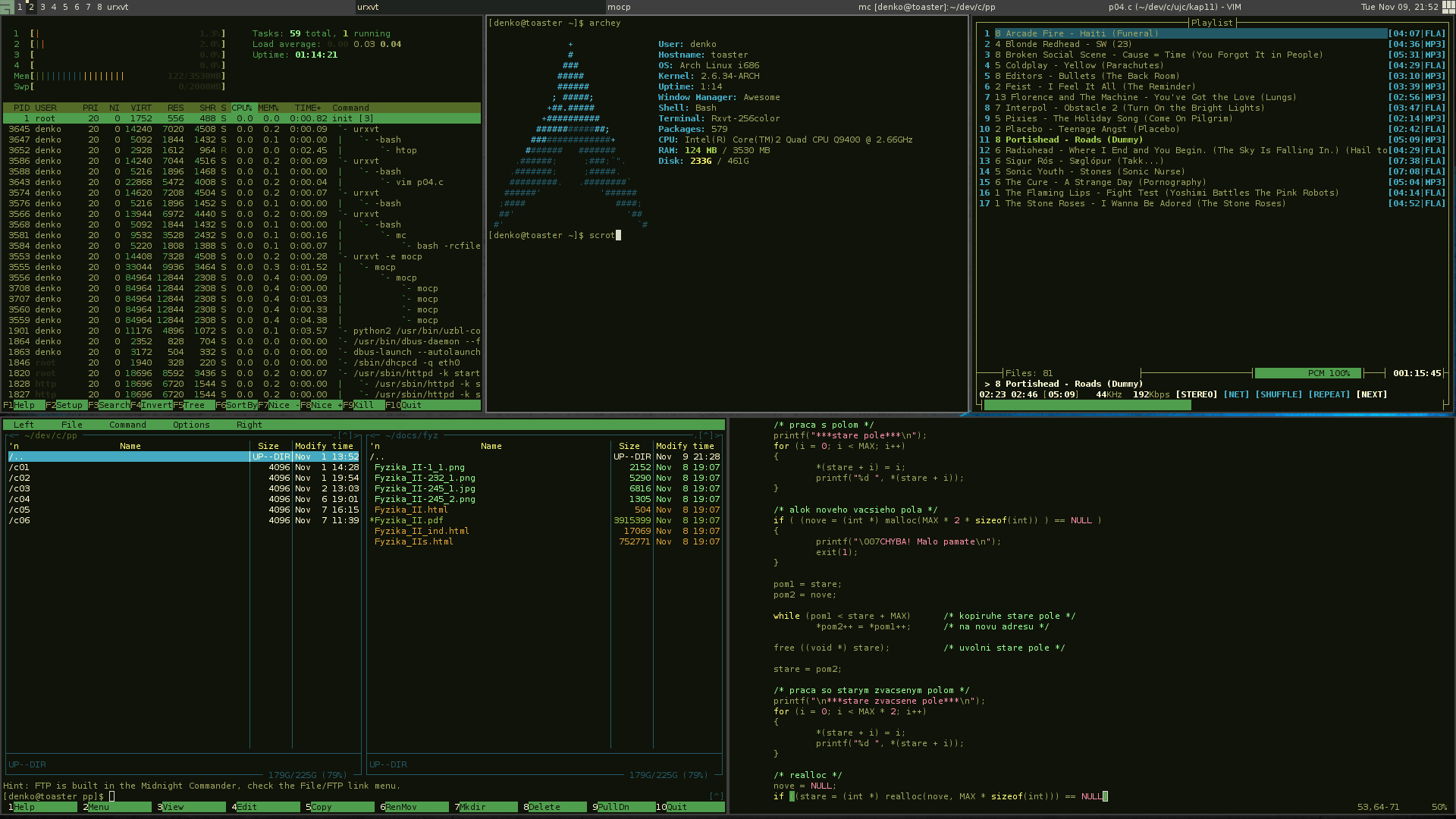Switch to workspace tag 3
This screenshot has height=819, width=1456.
tap(42, 7)
